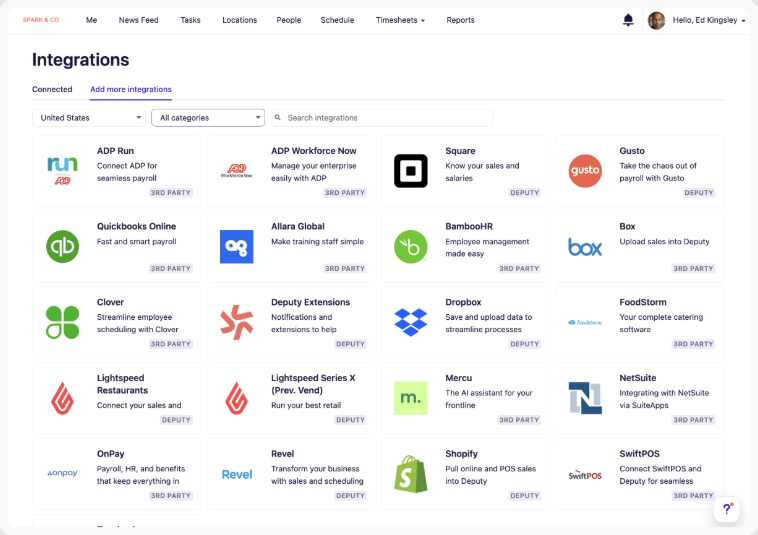Click the Dropbox logo icon
The height and width of the screenshot is (535, 758).
(410, 322)
